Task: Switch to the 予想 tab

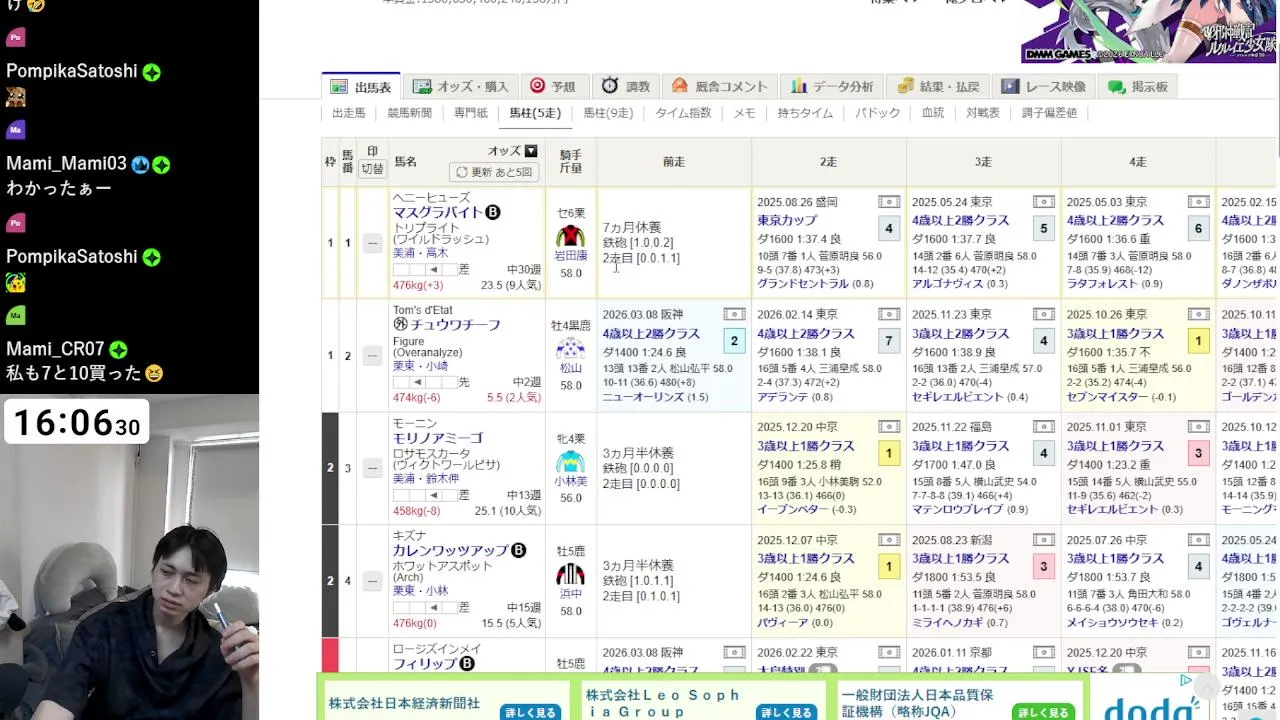Action: (553, 87)
